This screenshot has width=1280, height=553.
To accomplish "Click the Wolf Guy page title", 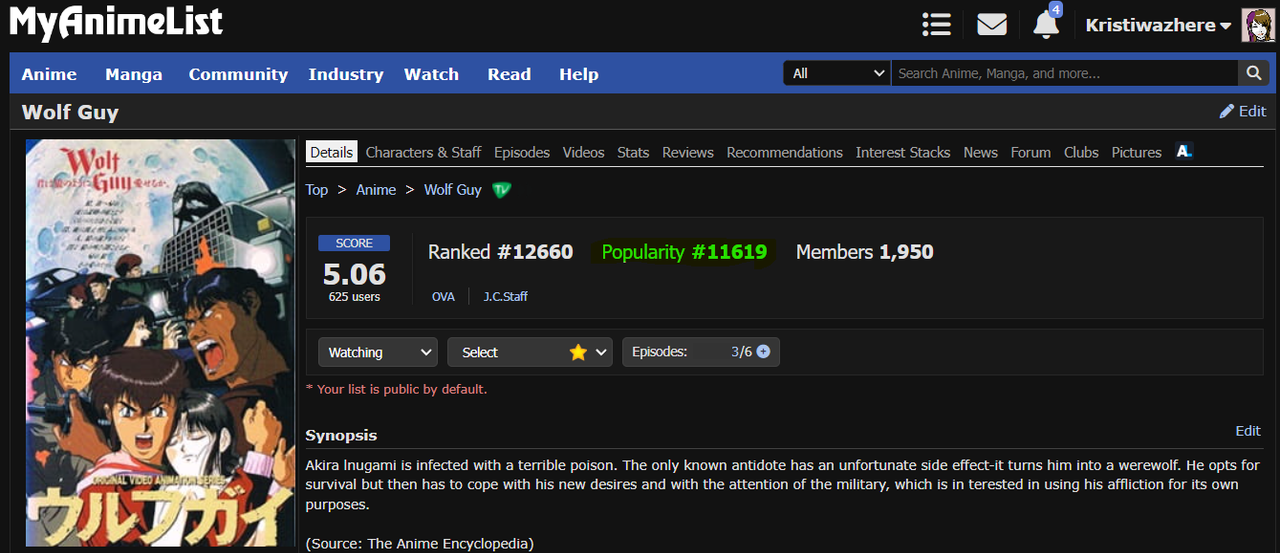I will point(70,112).
